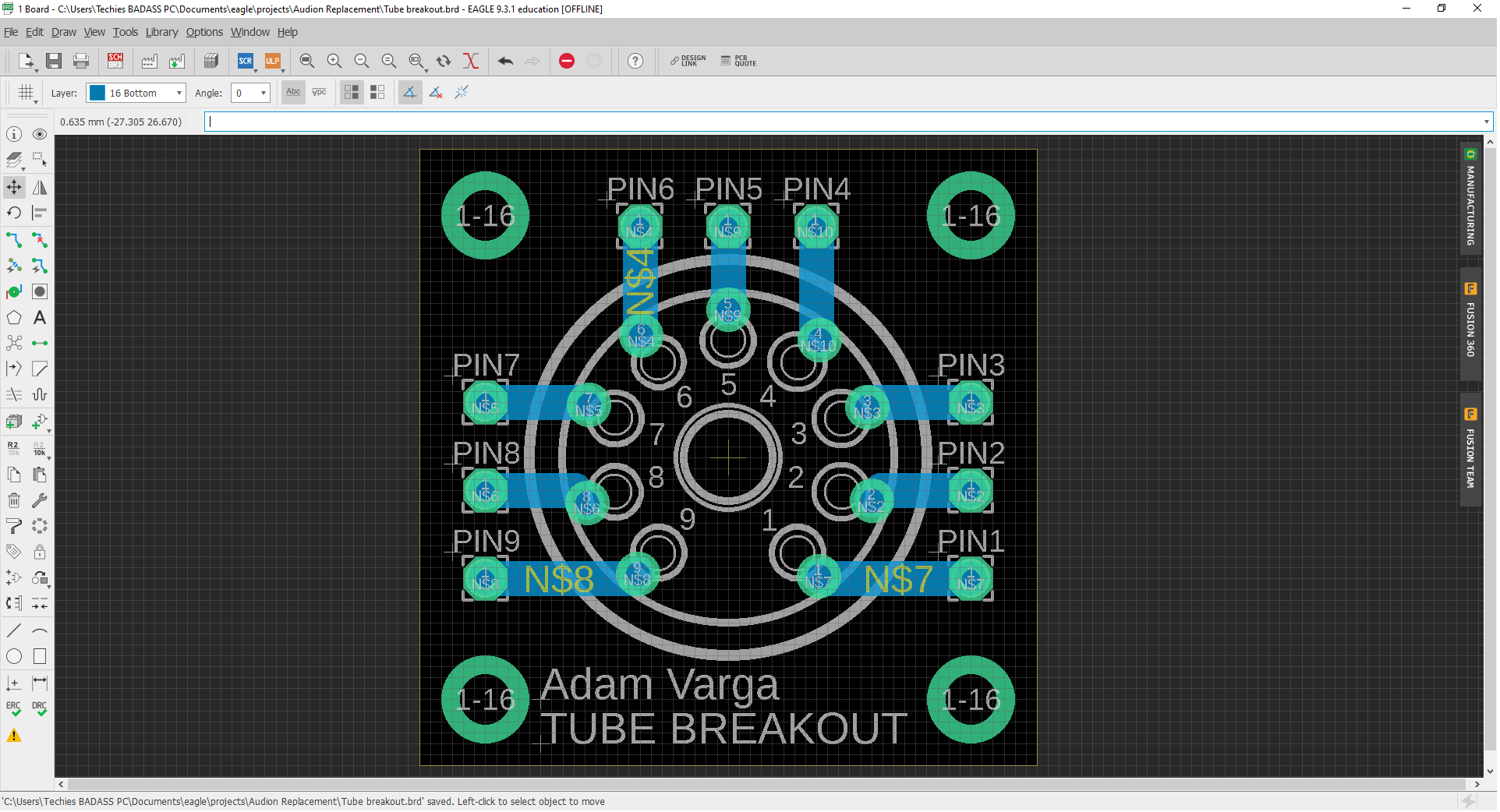This screenshot has height=812, width=1500.
Task: Expand the Run script SCR dropdown
Action: (255, 71)
